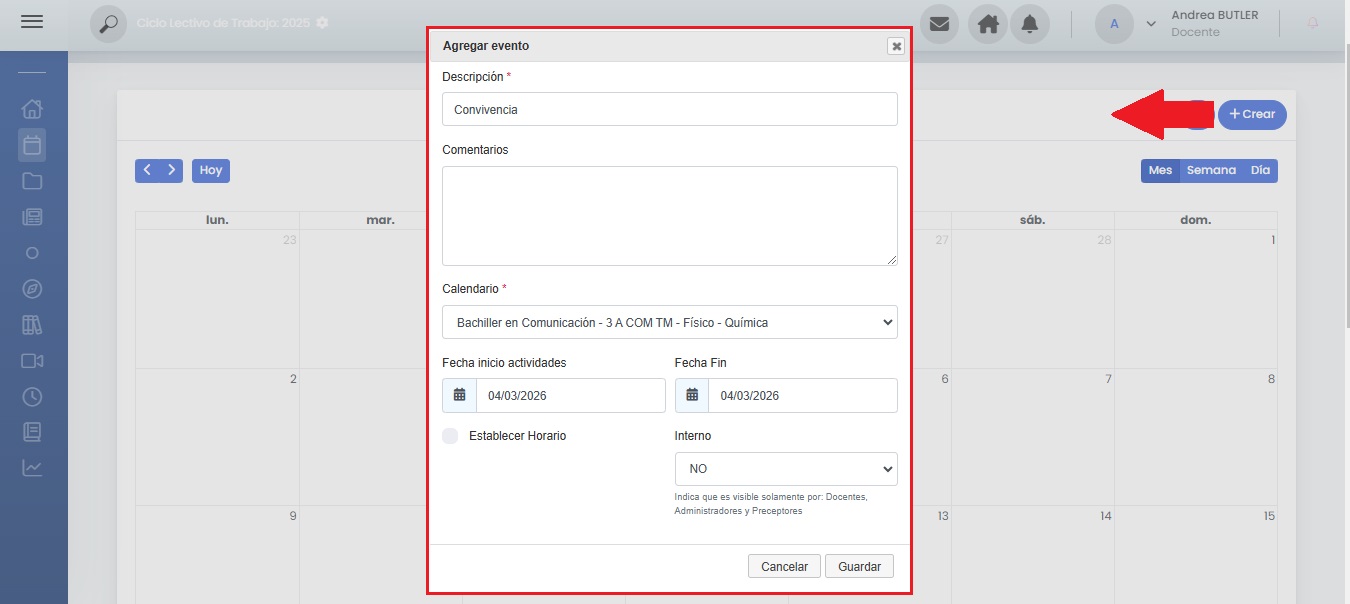Image resolution: width=1350 pixels, height=604 pixels.
Task: Open the newspaper icon in the sidebar
Action: (x=32, y=217)
